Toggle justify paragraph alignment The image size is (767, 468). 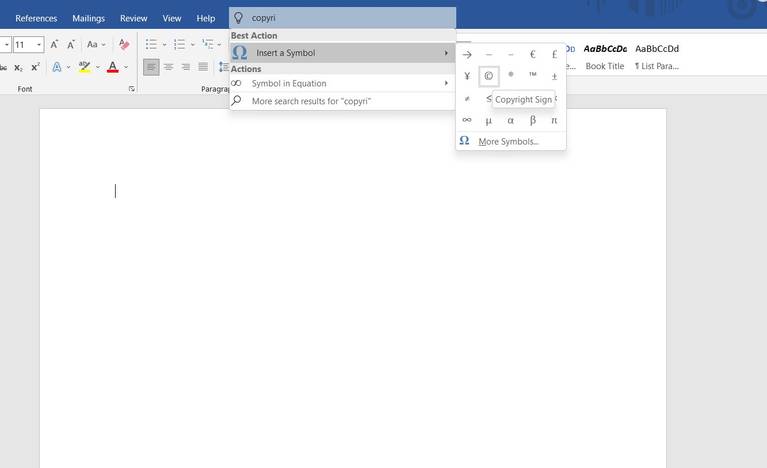coord(203,67)
